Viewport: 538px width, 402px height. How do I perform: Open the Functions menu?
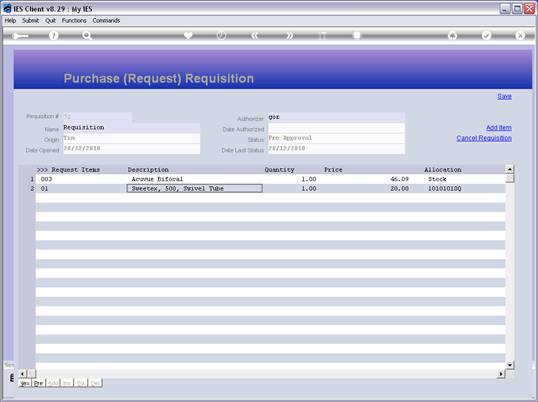point(74,21)
